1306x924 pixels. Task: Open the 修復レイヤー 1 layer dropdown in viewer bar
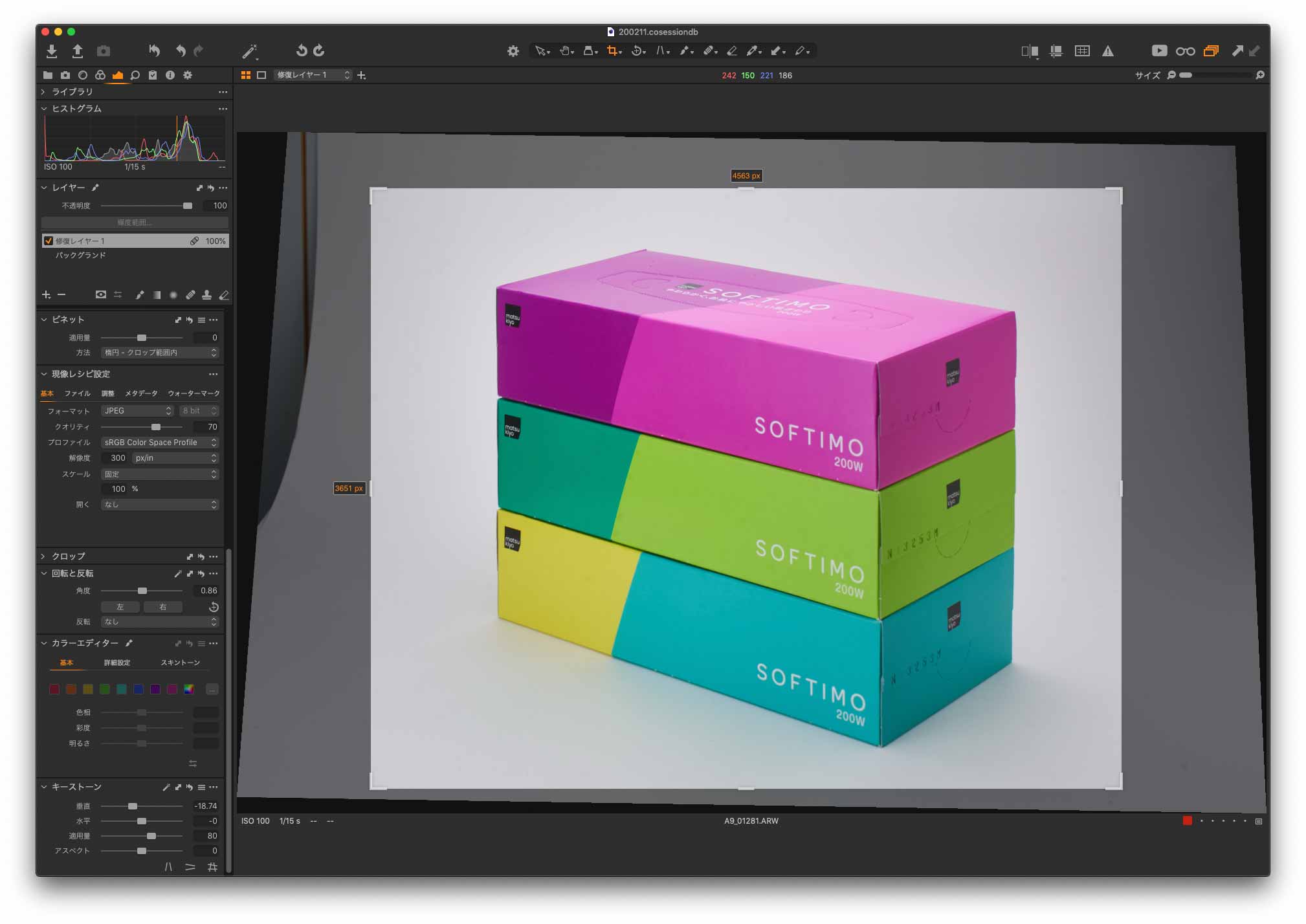click(313, 75)
